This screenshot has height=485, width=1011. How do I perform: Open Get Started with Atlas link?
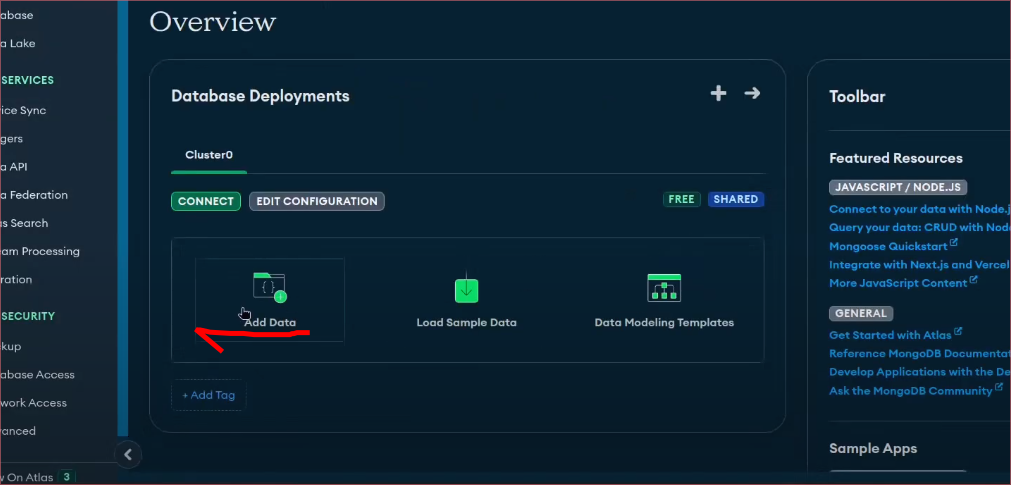[x=890, y=335]
